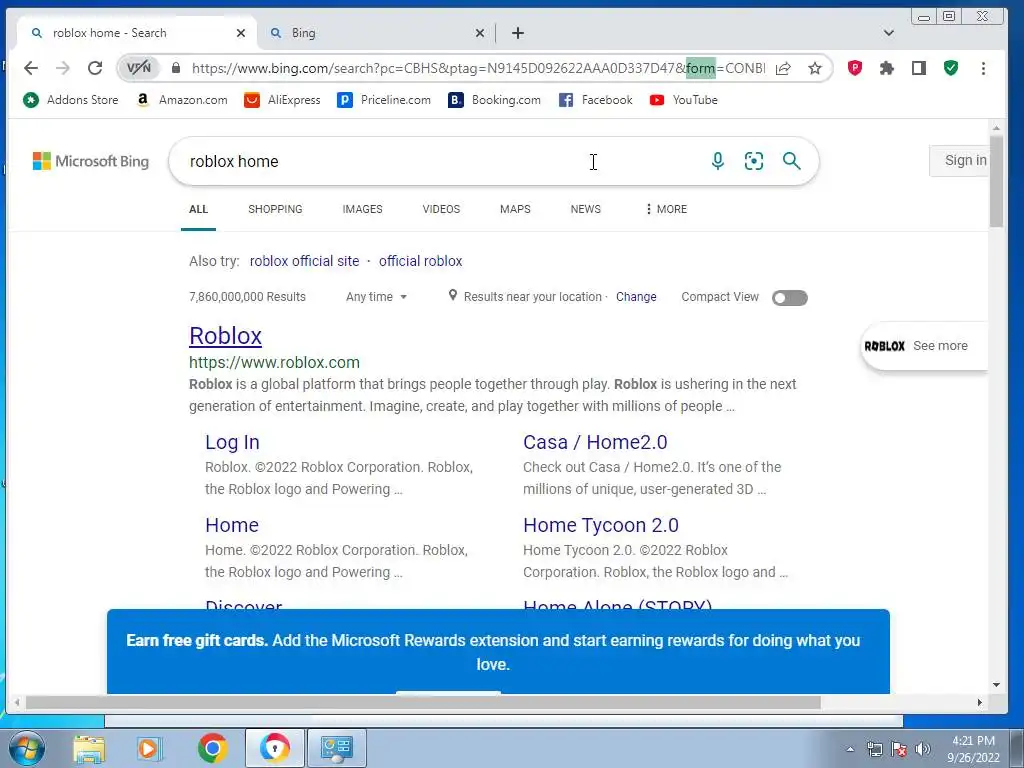Click the volume speaker tray icon
Image resolution: width=1024 pixels, height=768 pixels.
923,749
